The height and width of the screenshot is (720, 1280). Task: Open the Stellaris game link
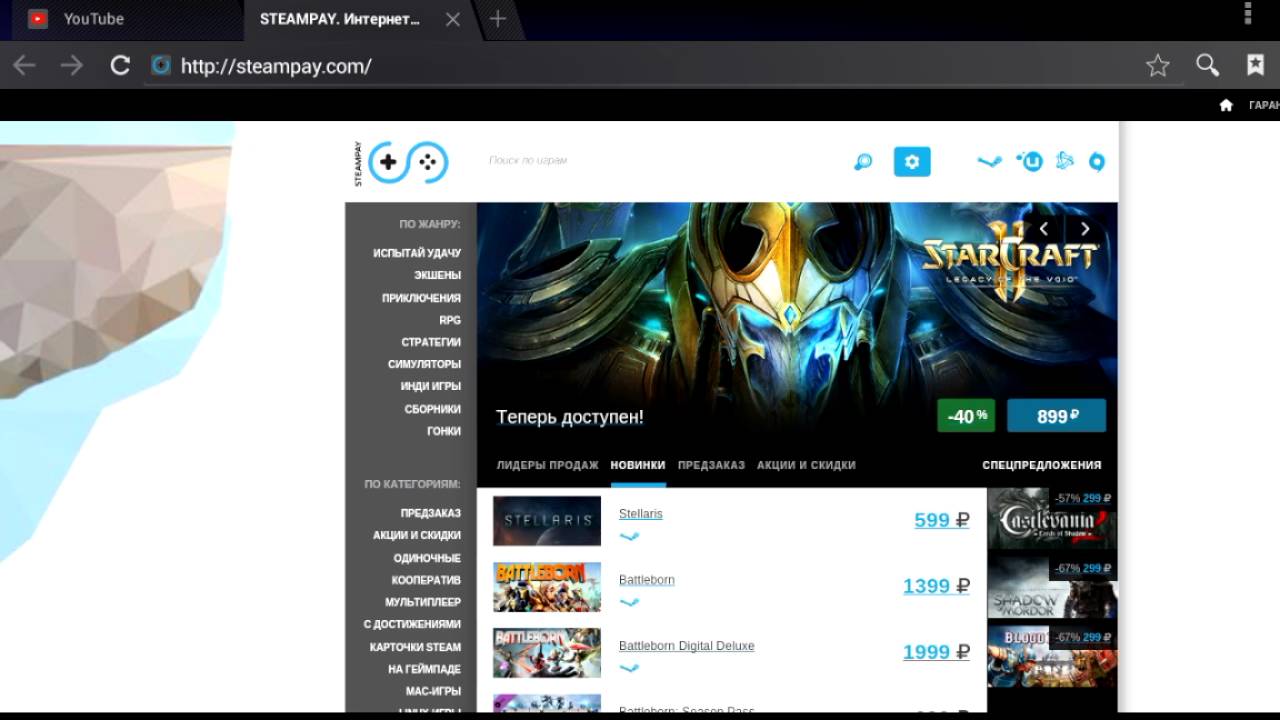641,514
